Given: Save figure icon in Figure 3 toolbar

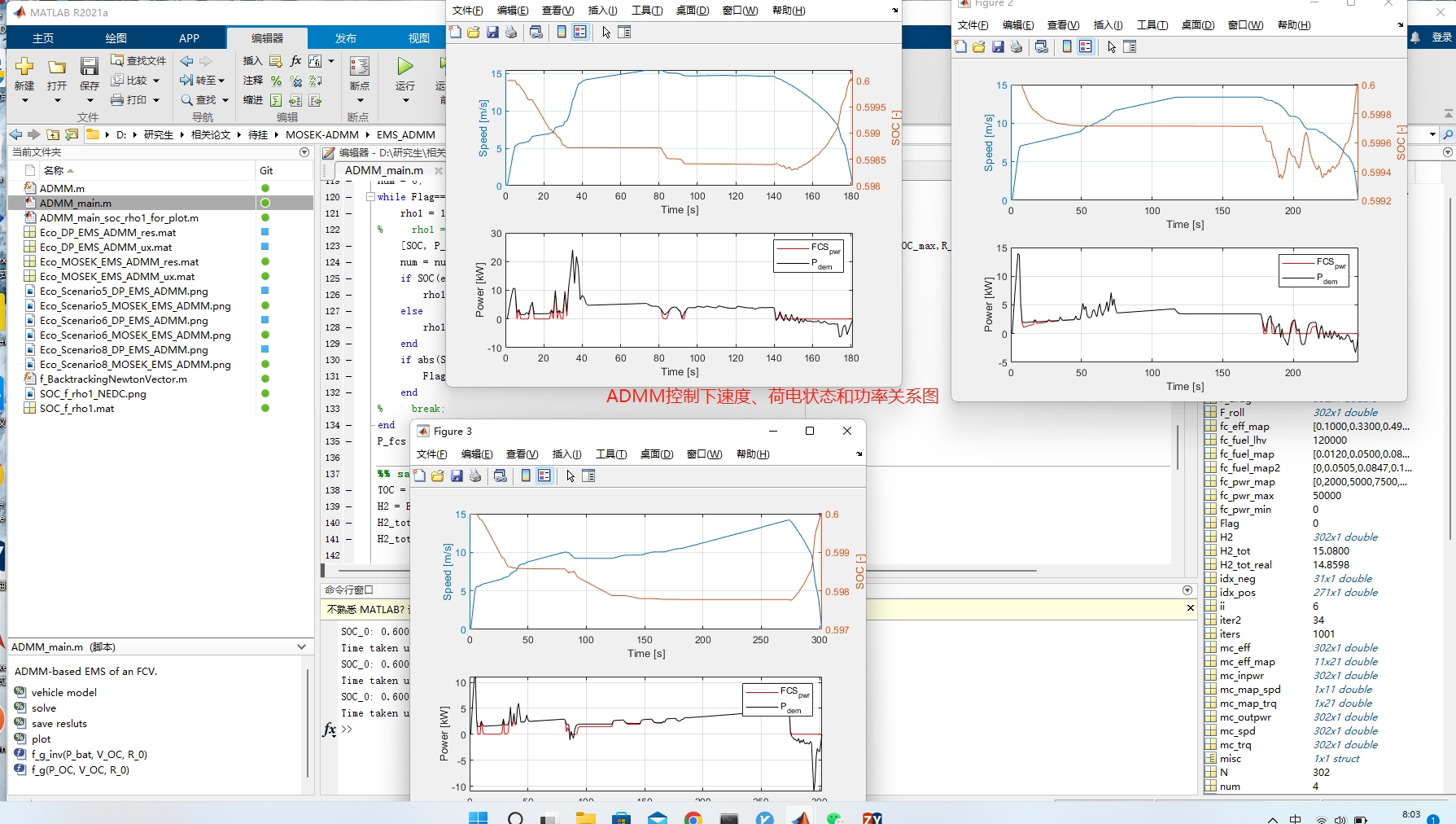Looking at the screenshot, I should tap(457, 476).
